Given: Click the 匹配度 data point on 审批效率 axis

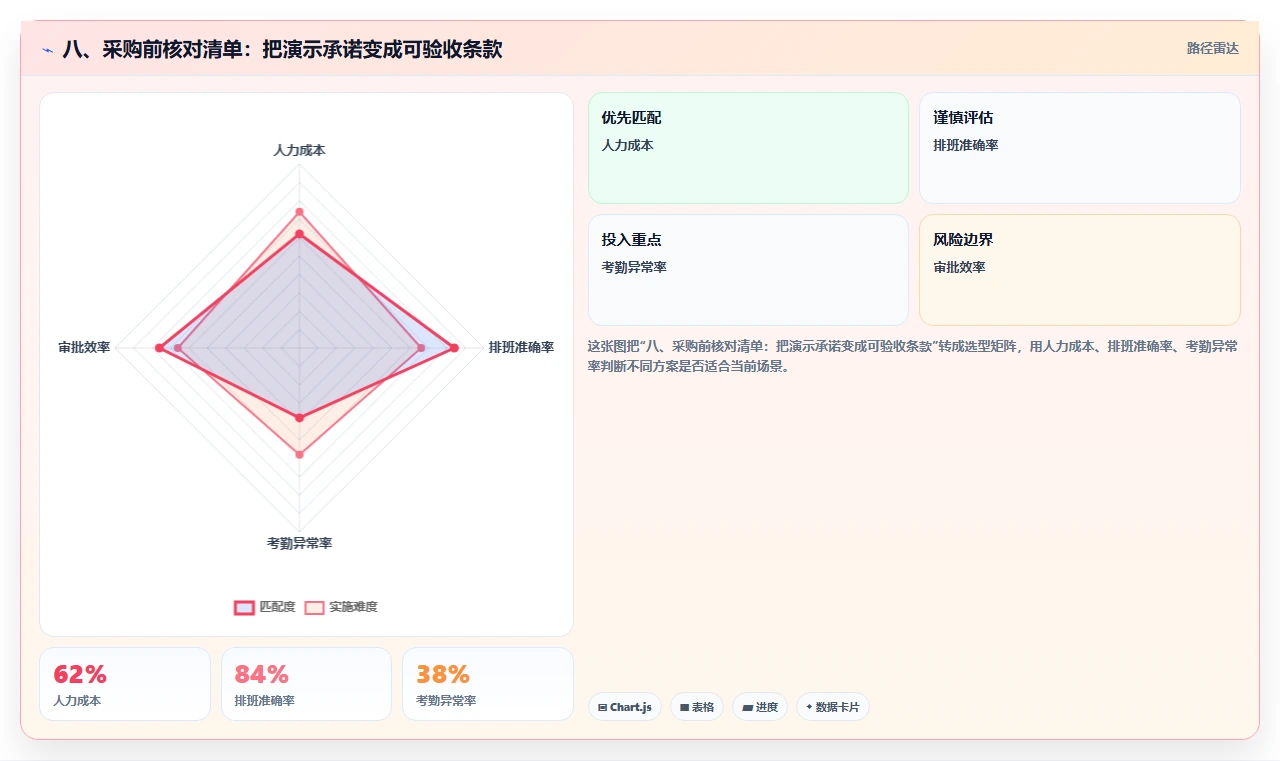Looking at the screenshot, I should pos(158,348).
